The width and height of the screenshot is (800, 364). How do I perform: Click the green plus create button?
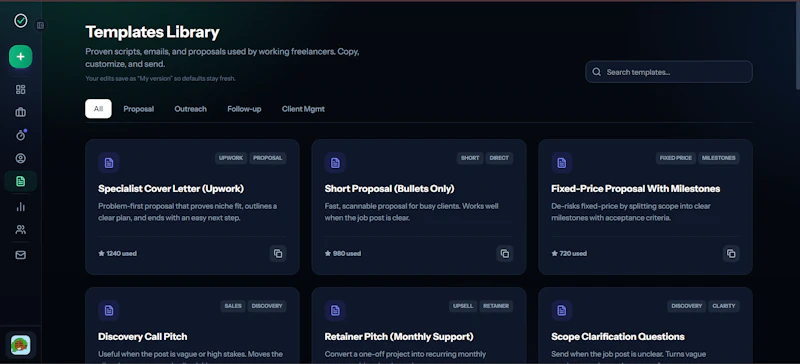click(x=20, y=56)
